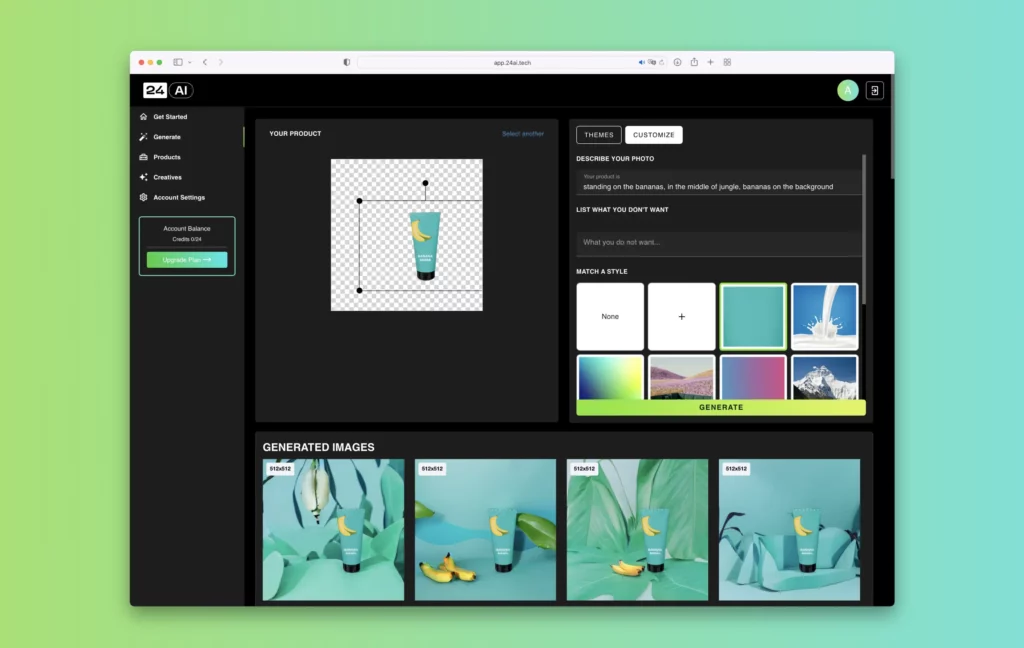Click the page scrollbar at right edge

tap(892, 127)
